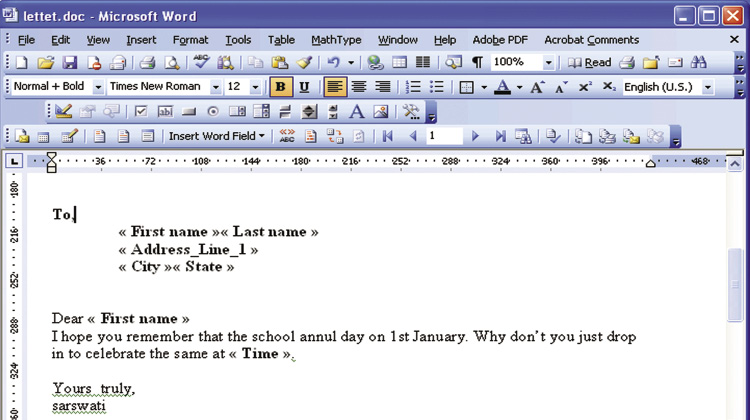Image resolution: width=750 pixels, height=420 pixels.
Task: Open the Font Color swatch arrow
Action: coord(520,87)
